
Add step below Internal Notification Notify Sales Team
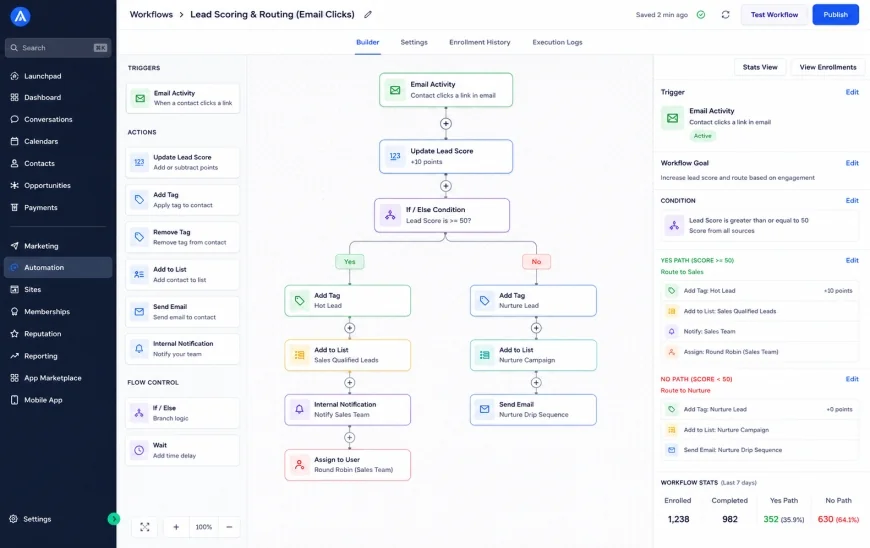pos(350,438)
